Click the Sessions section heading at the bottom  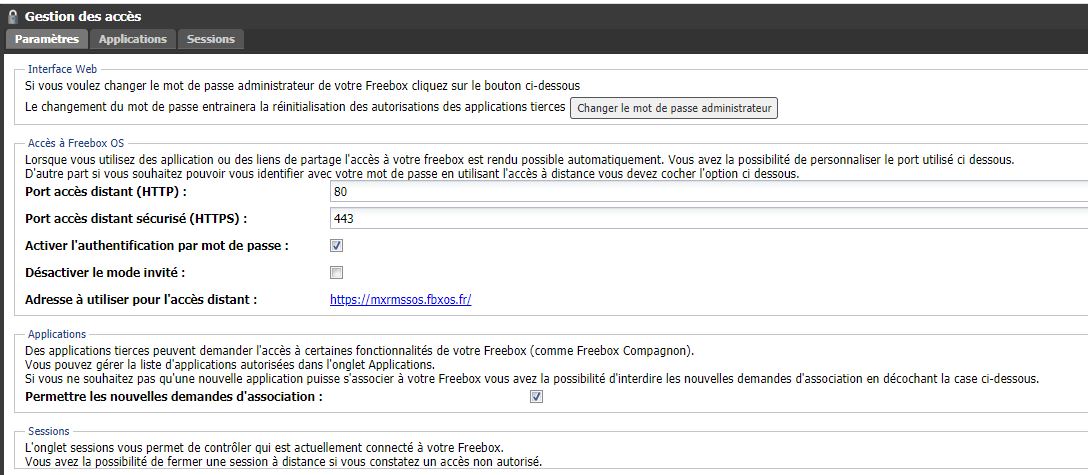(49, 431)
